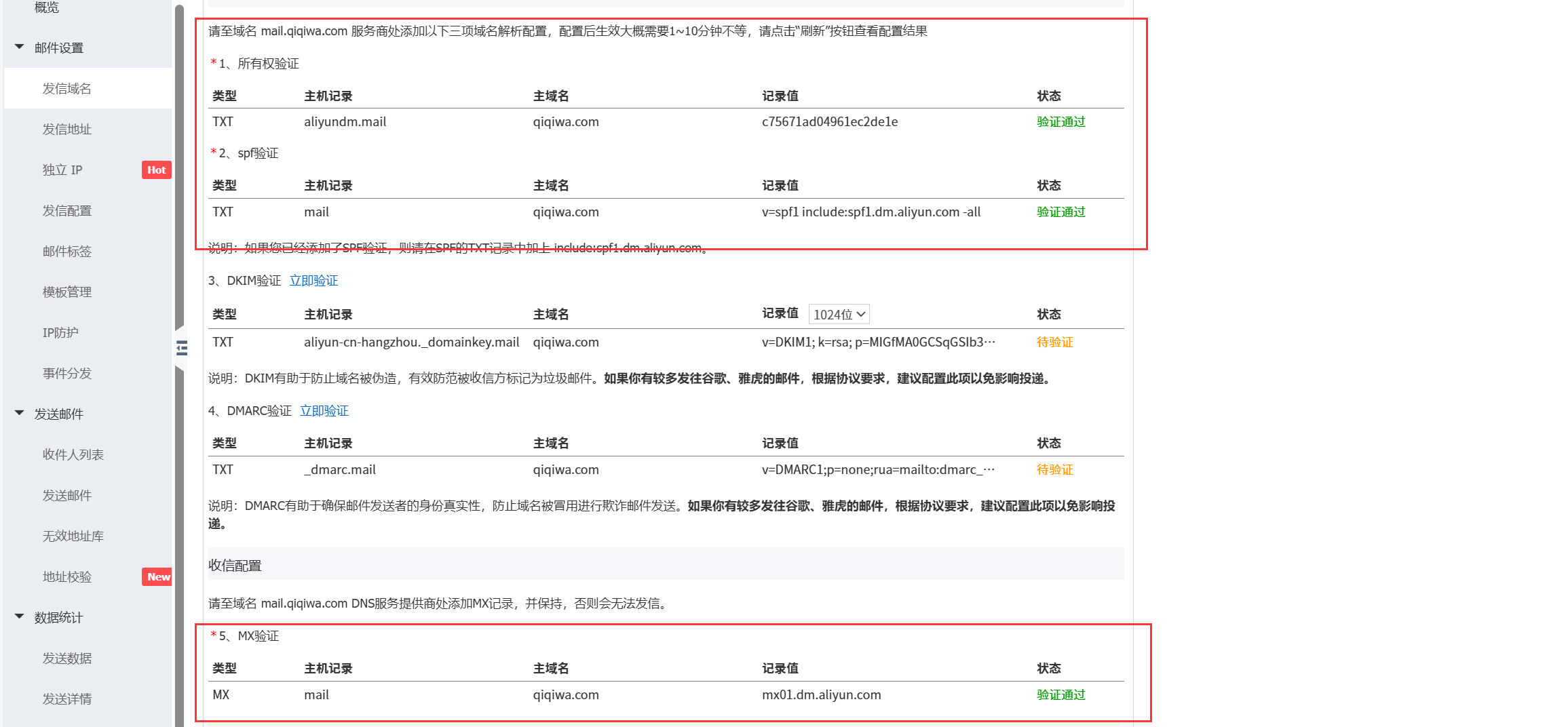1568x727 pixels.
Task: Select 发信域名 in the sidebar
Action: pyautogui.click(x=66, y=88)
